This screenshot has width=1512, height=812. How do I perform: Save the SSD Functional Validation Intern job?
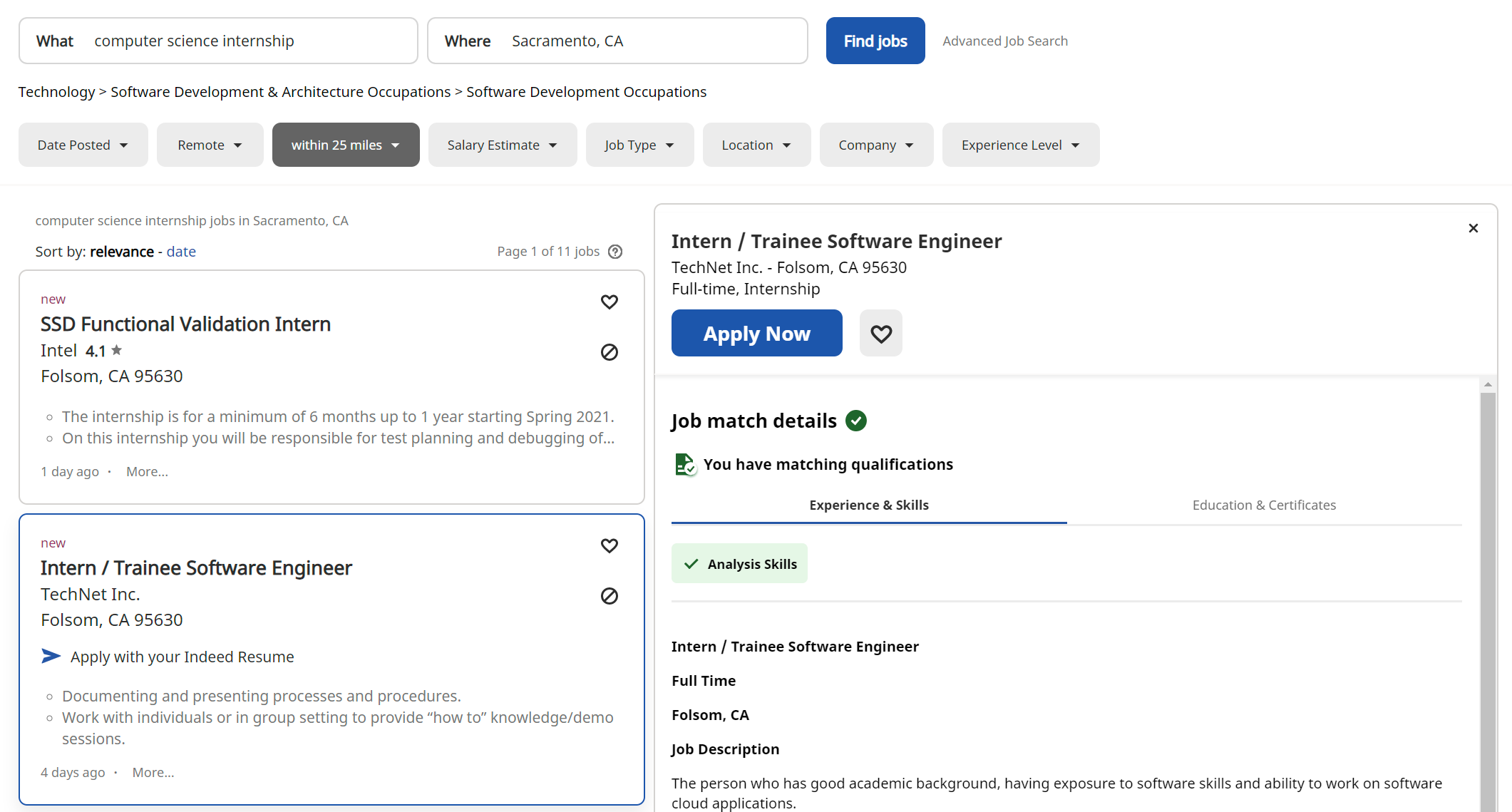tap(609, 302)
